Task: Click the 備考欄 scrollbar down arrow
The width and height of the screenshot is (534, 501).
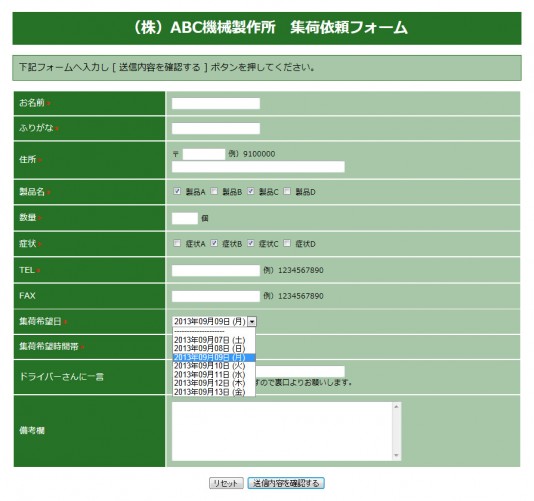Action: pyautogui.click(x=396, y=455)
